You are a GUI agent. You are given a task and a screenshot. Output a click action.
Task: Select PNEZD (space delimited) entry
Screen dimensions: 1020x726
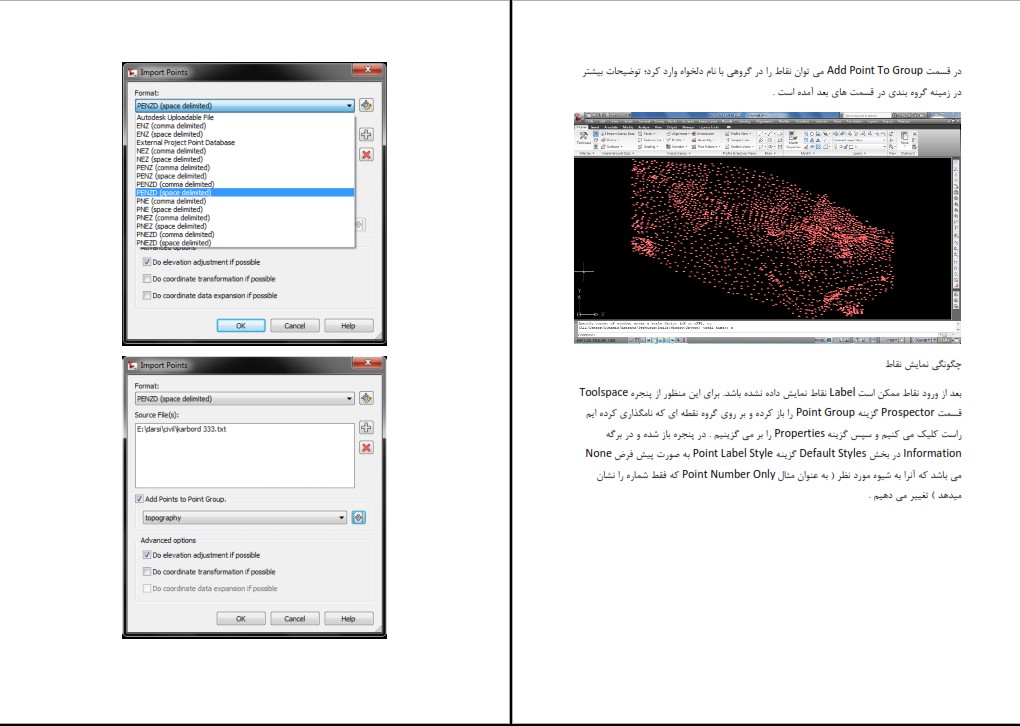[x=245, y=243]
